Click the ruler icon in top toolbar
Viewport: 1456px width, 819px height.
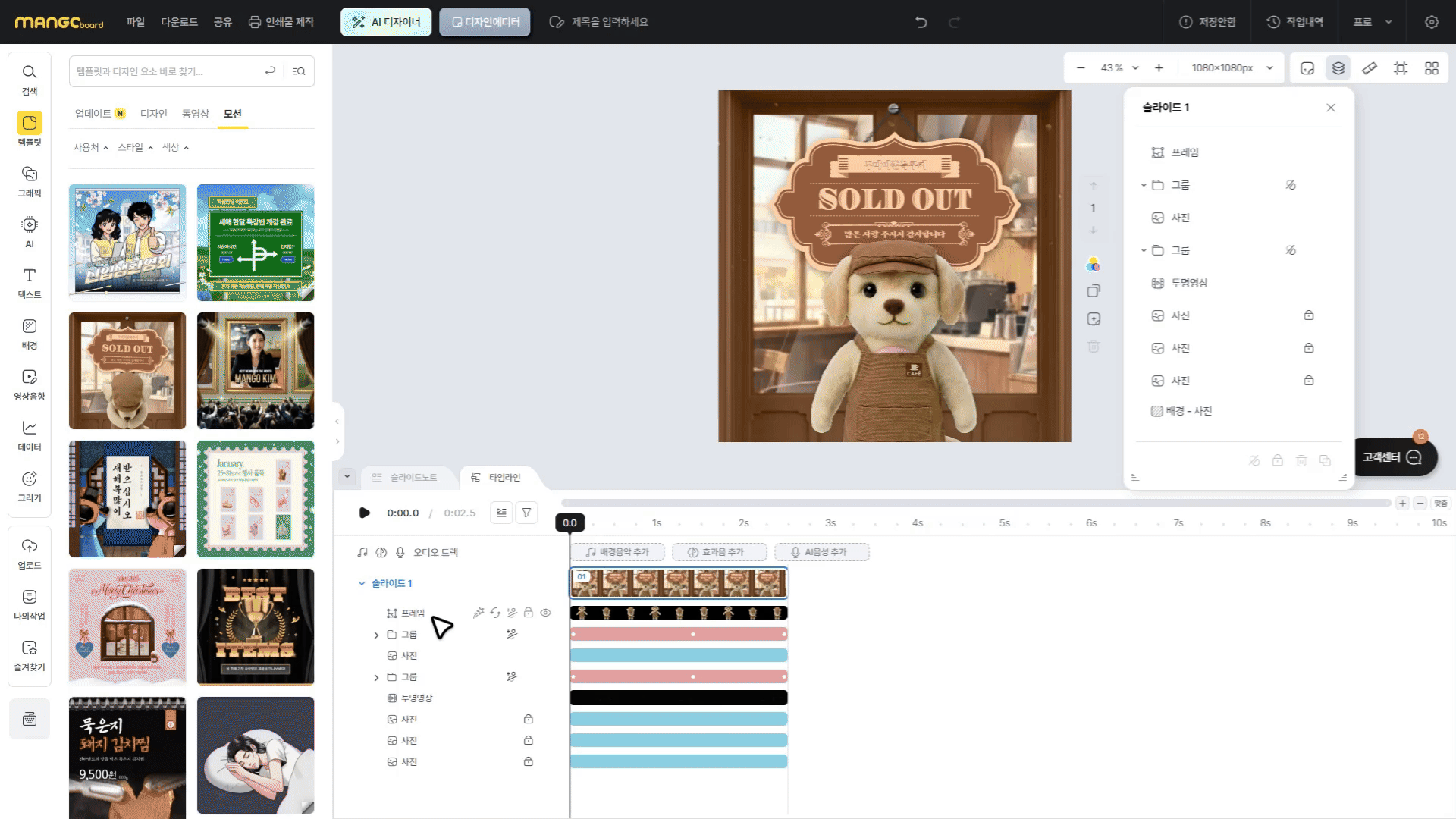(1370, 68)
